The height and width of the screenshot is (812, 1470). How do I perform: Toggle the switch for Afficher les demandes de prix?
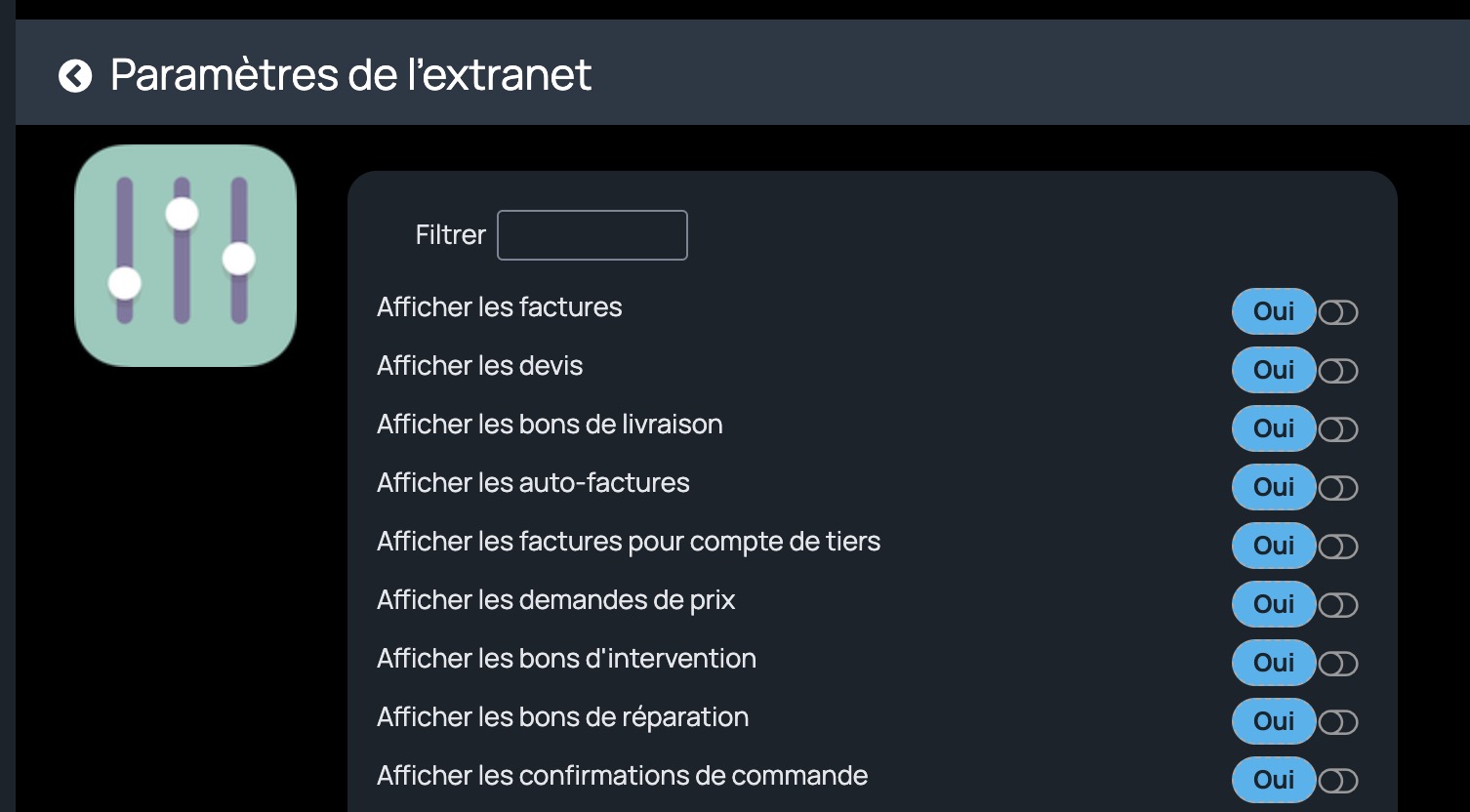(1338, 605)
